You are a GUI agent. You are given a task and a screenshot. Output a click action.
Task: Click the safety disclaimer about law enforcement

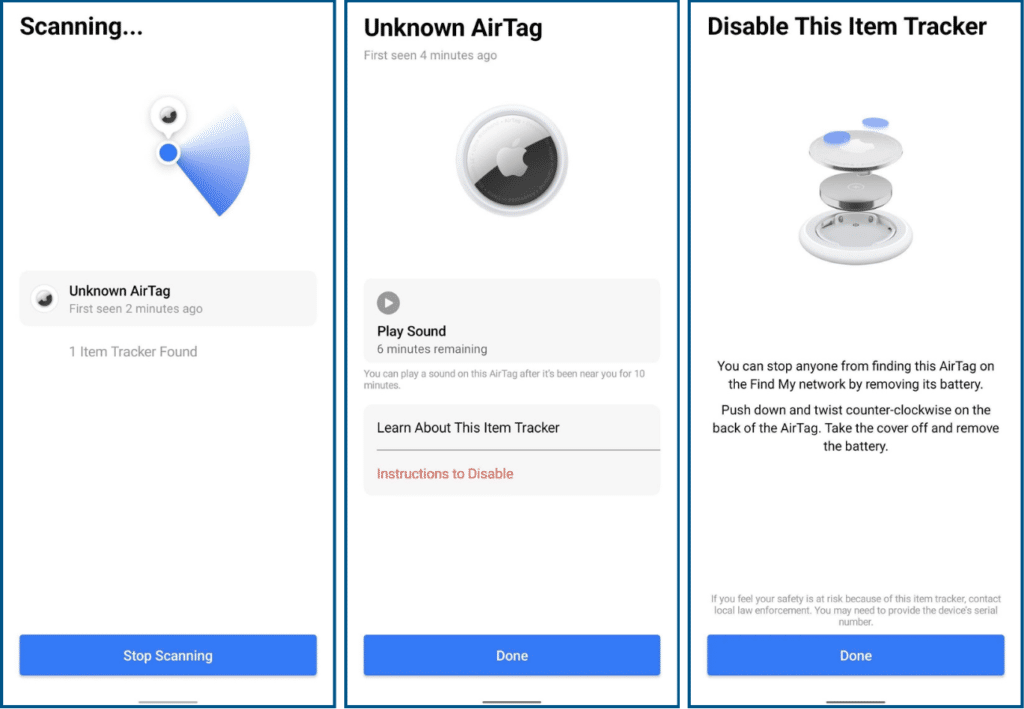click(855, 611)
